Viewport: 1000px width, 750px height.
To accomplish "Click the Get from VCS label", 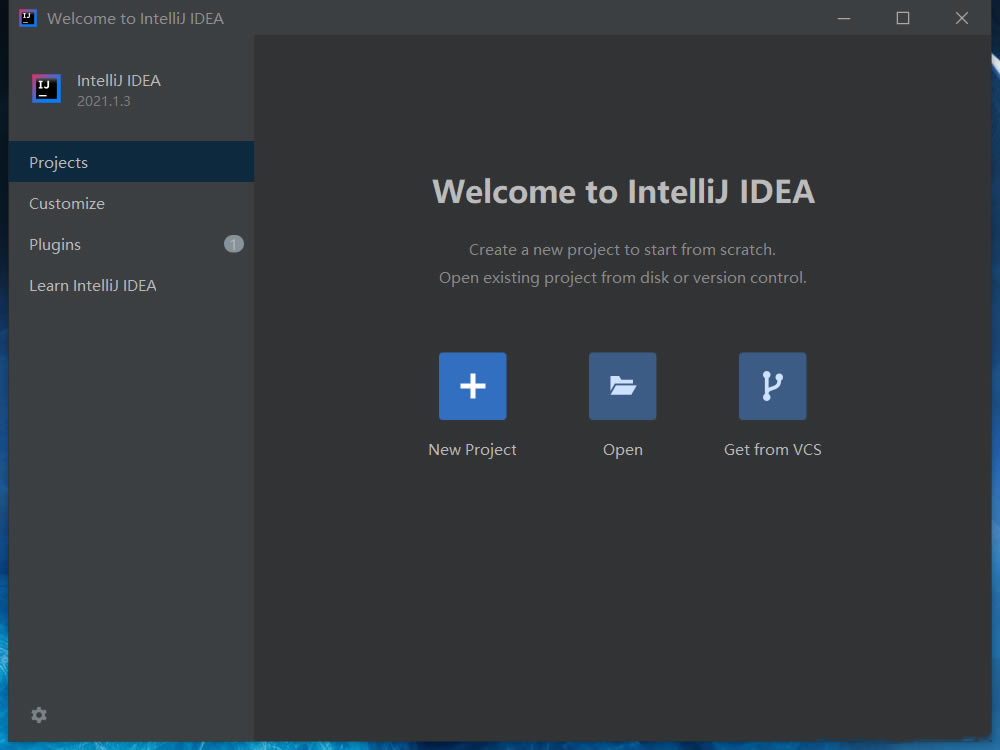I will click(x=772, y=450).
